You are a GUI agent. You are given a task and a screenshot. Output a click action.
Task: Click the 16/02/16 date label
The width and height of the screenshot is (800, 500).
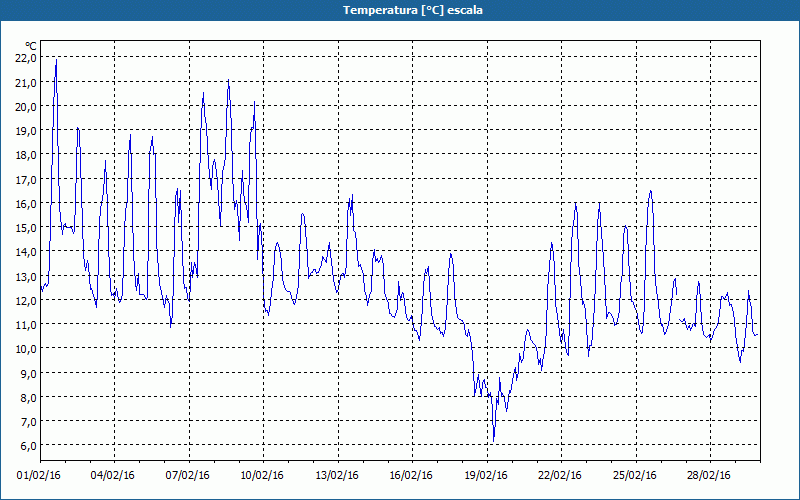(411, 476)
